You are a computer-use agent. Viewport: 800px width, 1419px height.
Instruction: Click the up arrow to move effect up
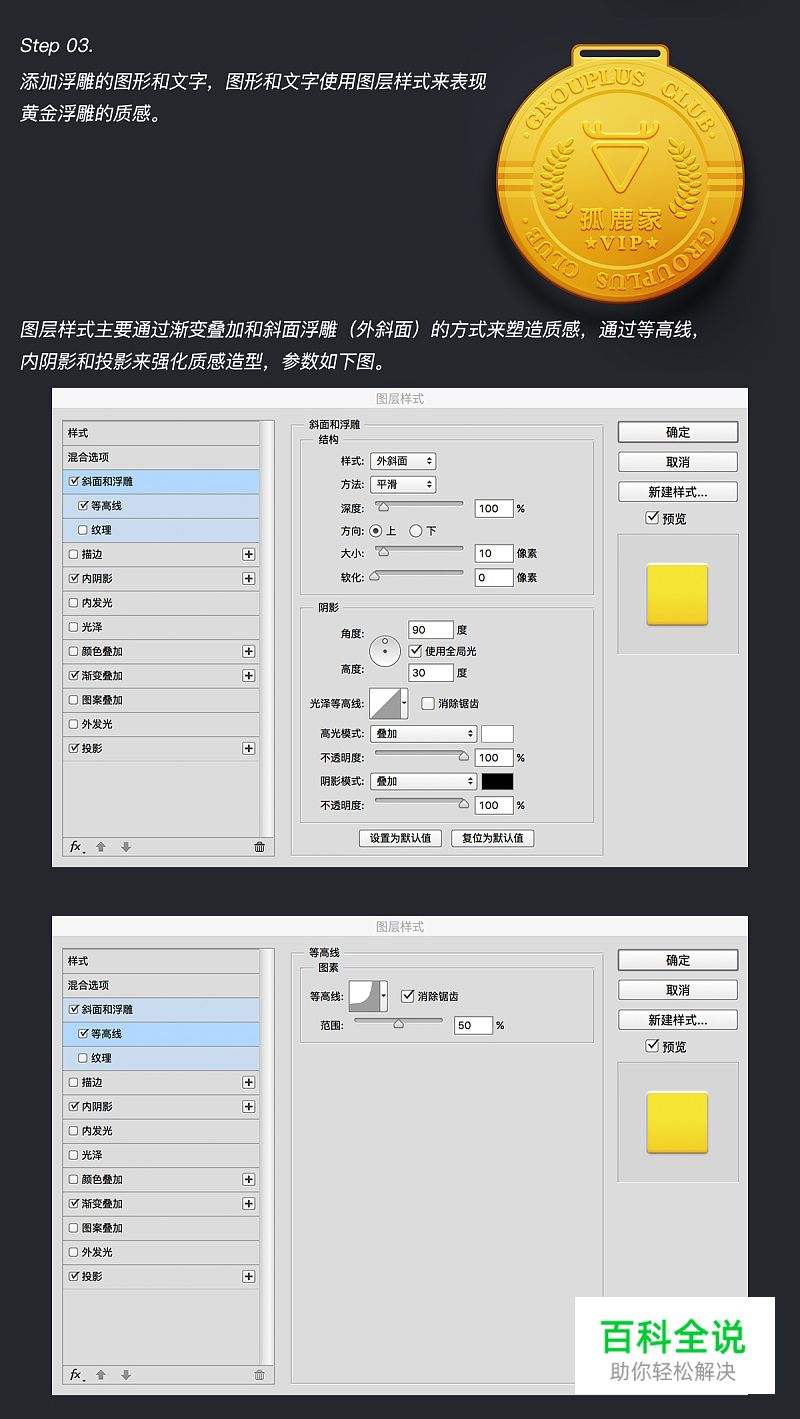point(99,847)
